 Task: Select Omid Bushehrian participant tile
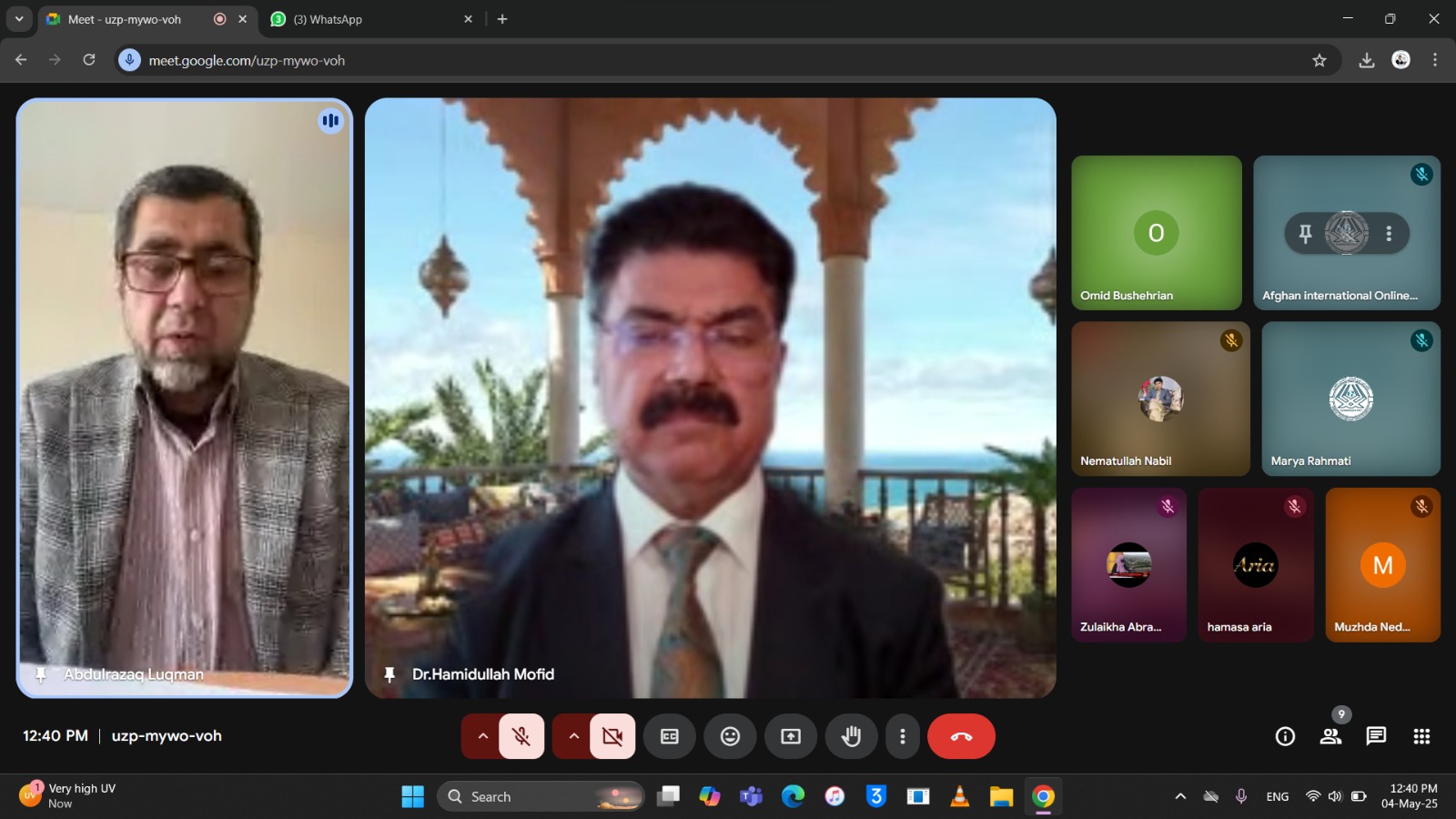1157,233
